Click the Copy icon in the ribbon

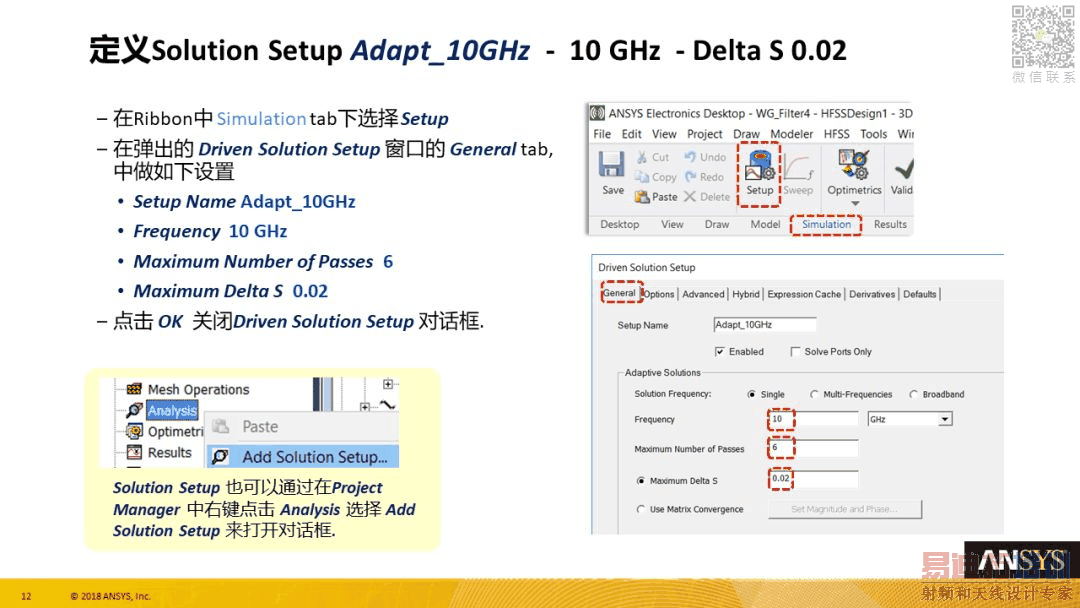[642, 177]
